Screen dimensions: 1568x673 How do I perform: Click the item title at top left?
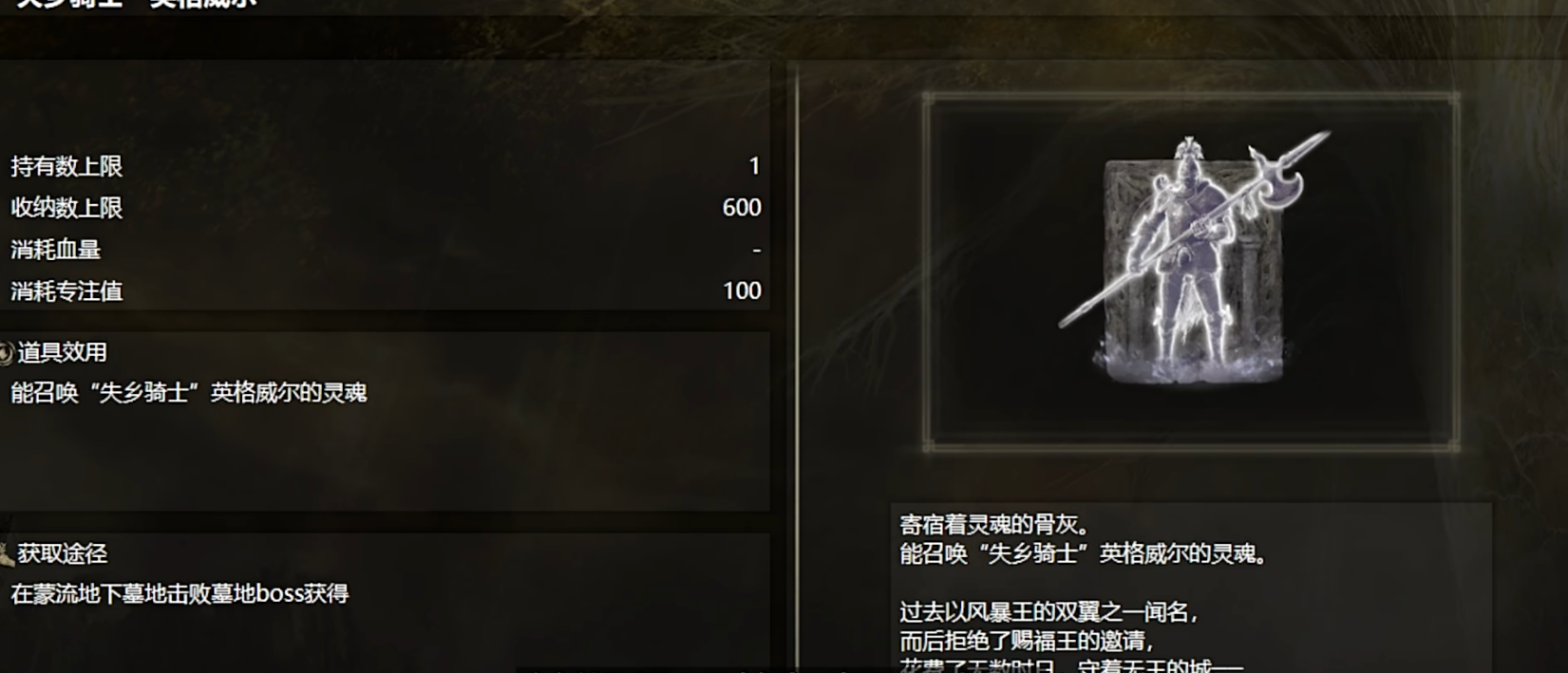click(138, 3)
